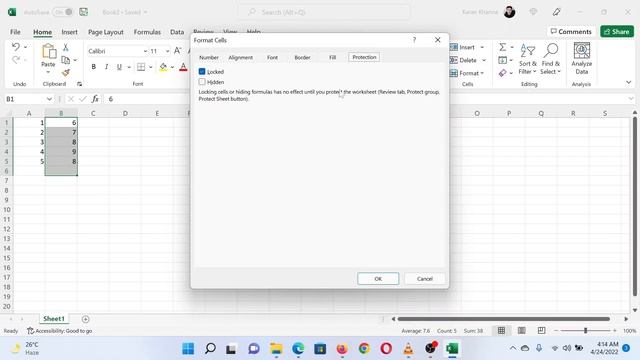Viewport: 640px width, 360px height.
Task: Confirm the dialog with OK
Action: click(x=378, y=279)
